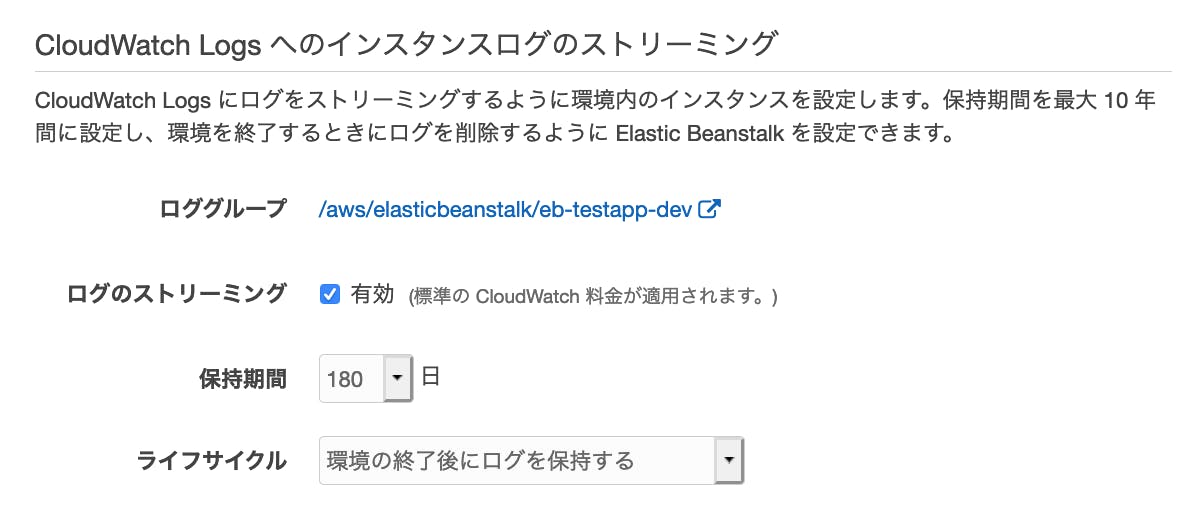Viewport: 1184px width, 514px height.
Task: Click the 180 value in retention box
Action: point(346,380)
